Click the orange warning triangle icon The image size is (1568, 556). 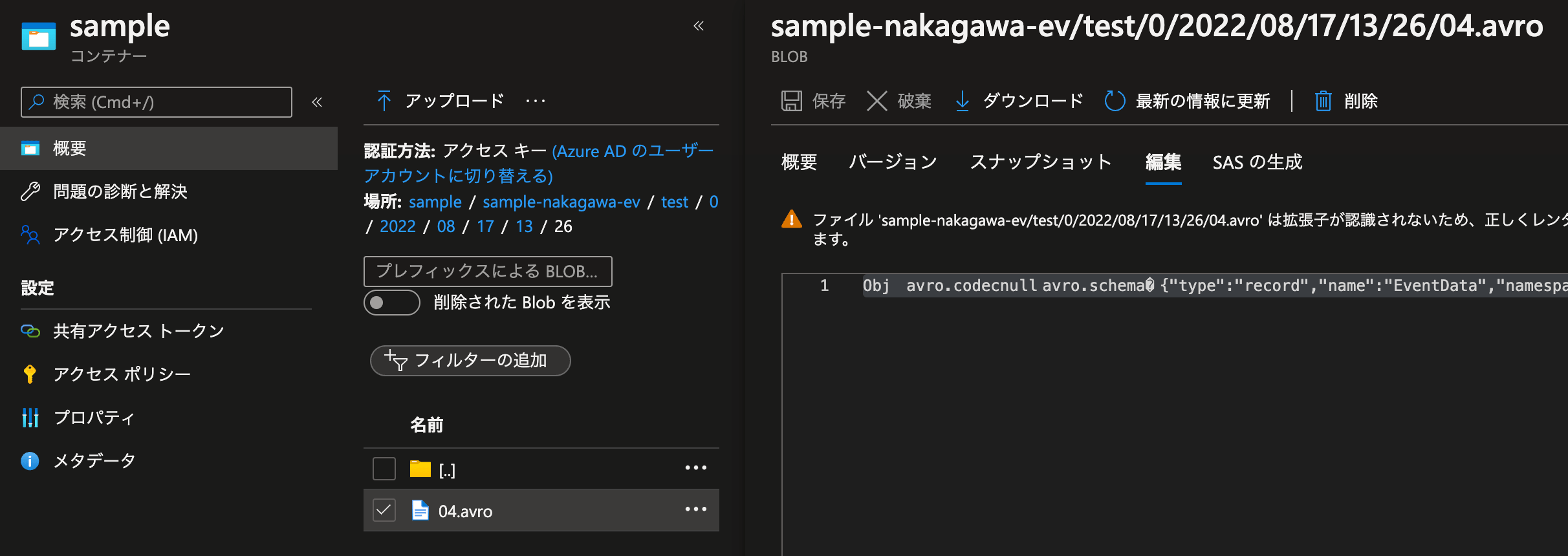coord(792,219)
